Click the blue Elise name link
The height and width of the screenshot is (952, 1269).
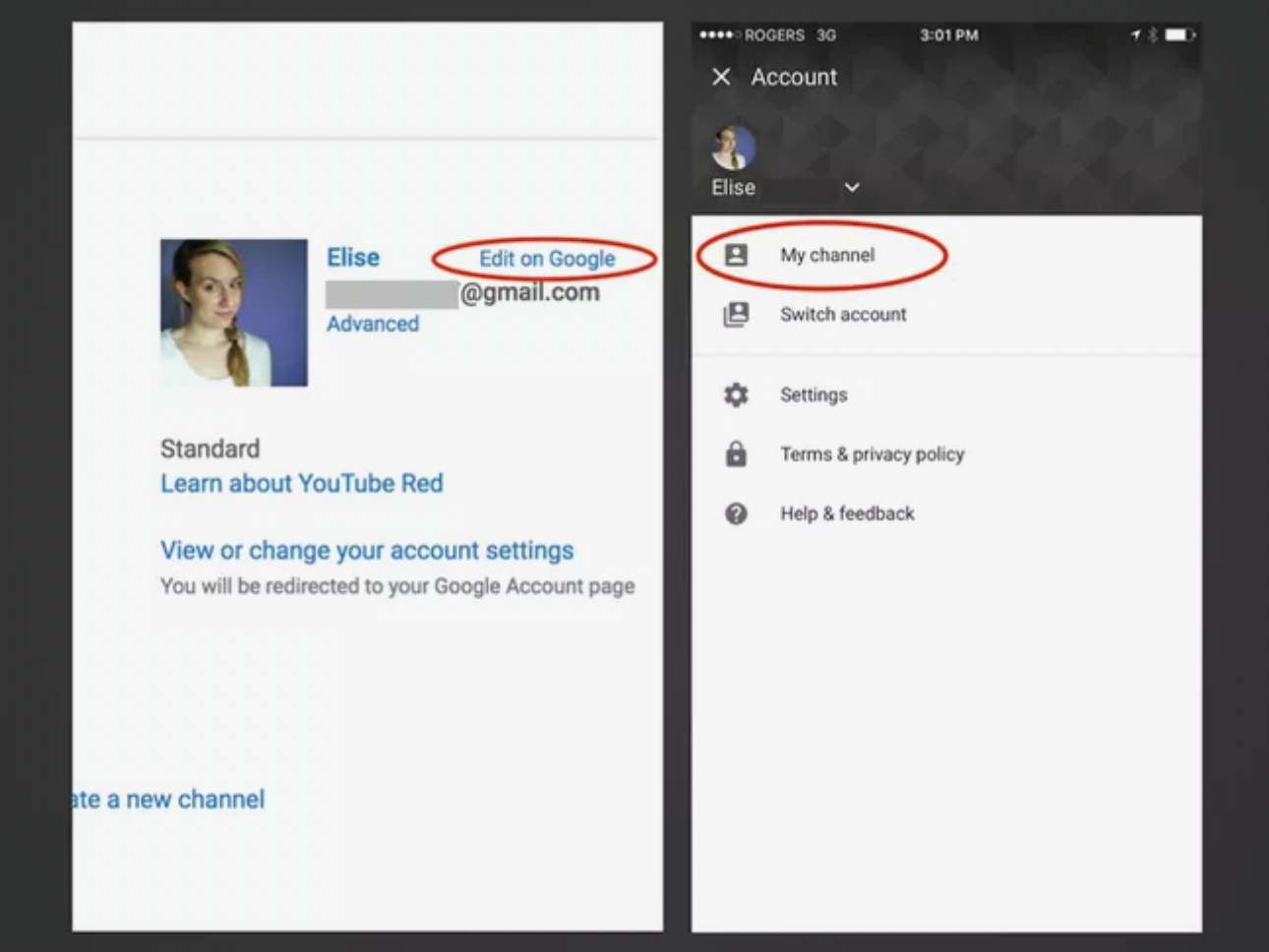(353, 258)
